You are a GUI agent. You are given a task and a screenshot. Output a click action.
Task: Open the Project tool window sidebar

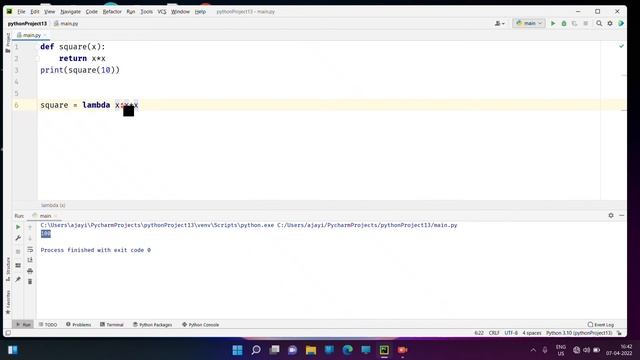8,43
